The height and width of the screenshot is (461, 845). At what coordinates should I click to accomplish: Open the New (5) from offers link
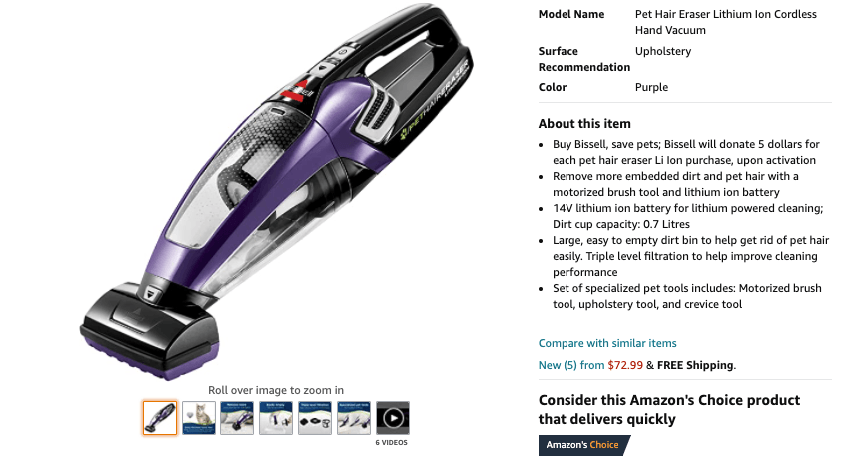click(x=571, y=365)
